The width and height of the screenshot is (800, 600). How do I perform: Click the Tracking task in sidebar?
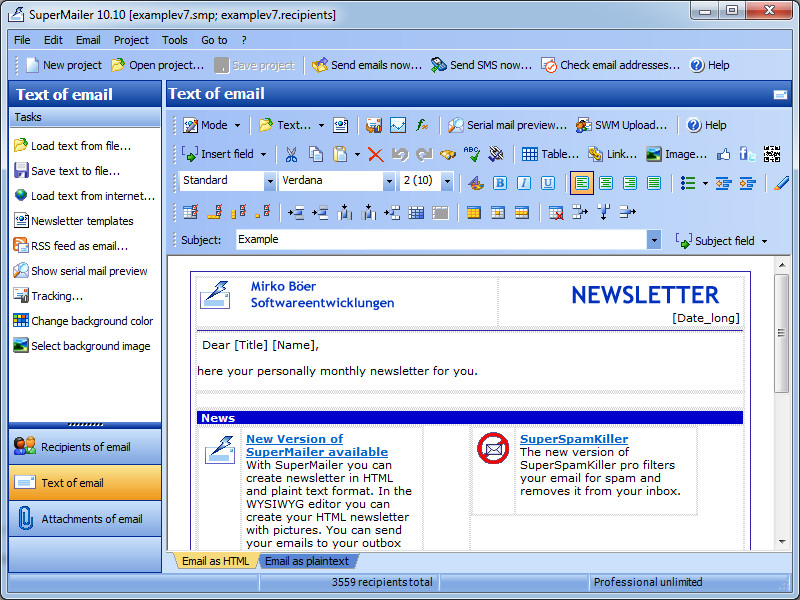[48, 296]
